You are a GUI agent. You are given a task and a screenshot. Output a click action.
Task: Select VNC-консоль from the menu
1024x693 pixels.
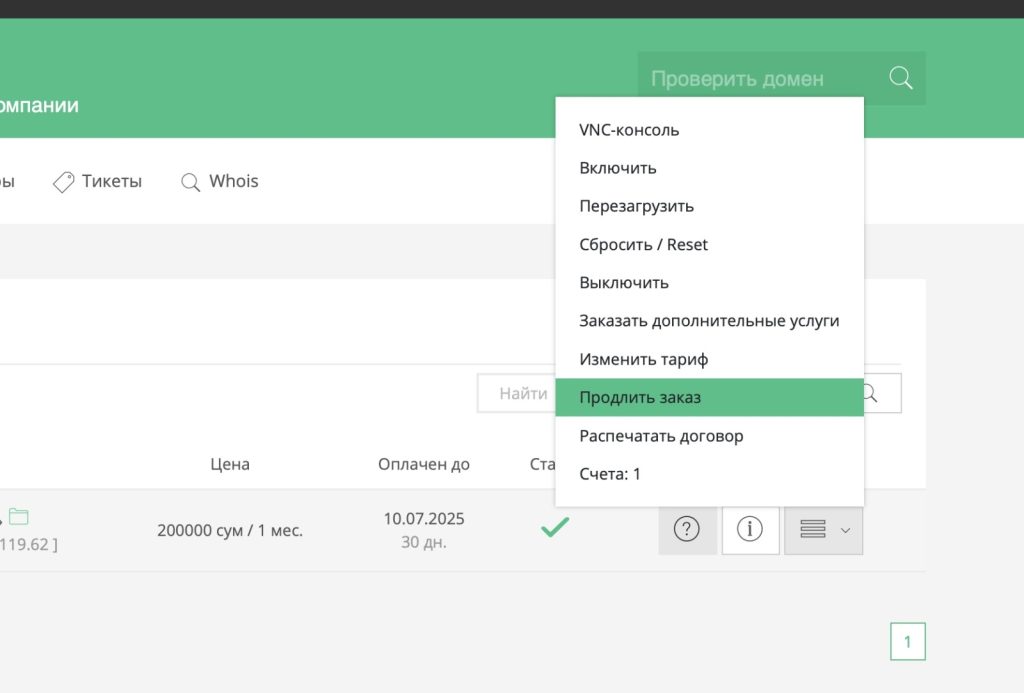point(709,130)
